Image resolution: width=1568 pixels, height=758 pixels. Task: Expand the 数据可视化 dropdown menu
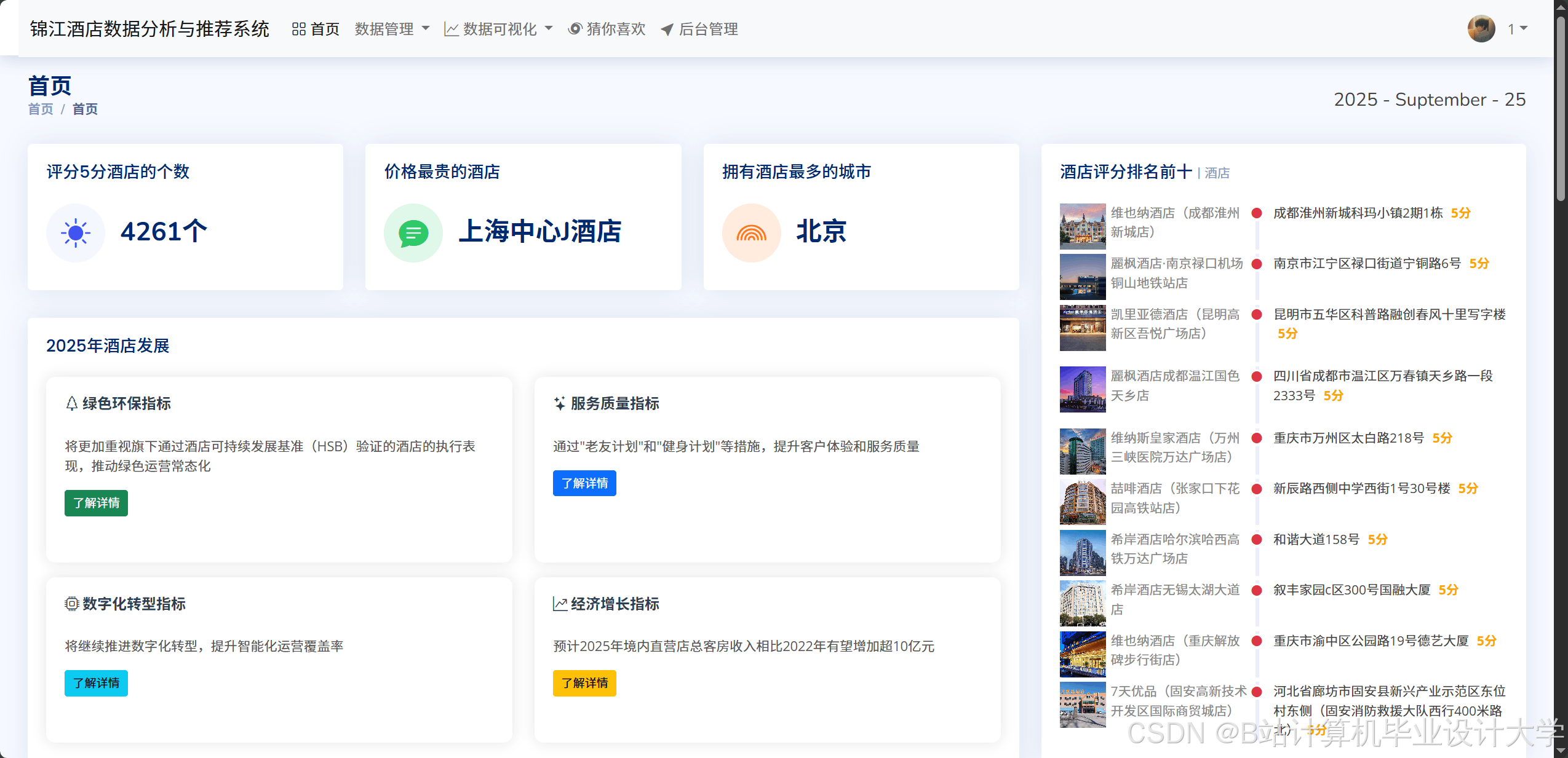tap(499, 29)
